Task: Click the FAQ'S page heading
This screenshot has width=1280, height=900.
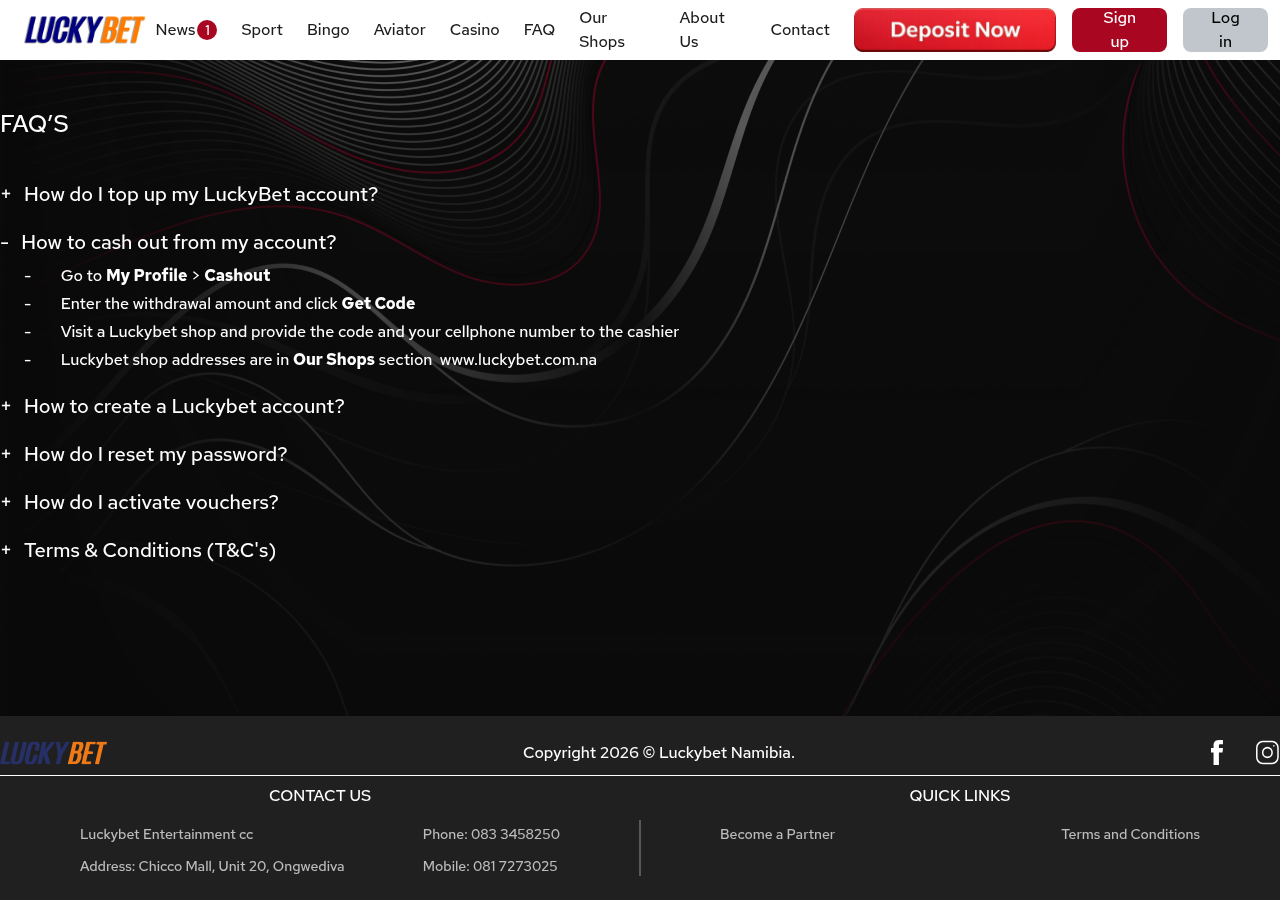Action: pyautogui.click(x=34, y=124)
